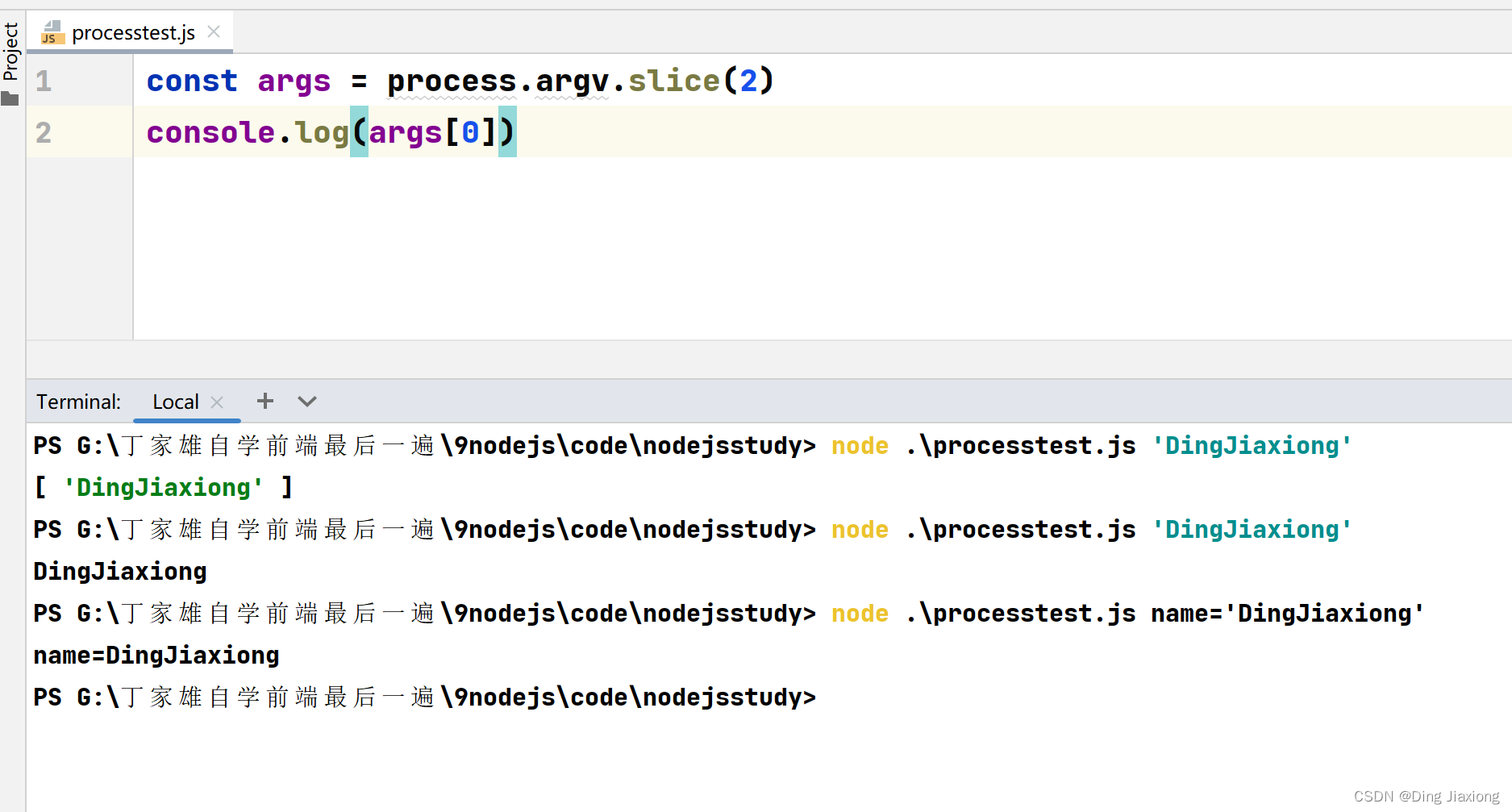
Task: Click the args variable declaration
Action: (x=294, y=81)
